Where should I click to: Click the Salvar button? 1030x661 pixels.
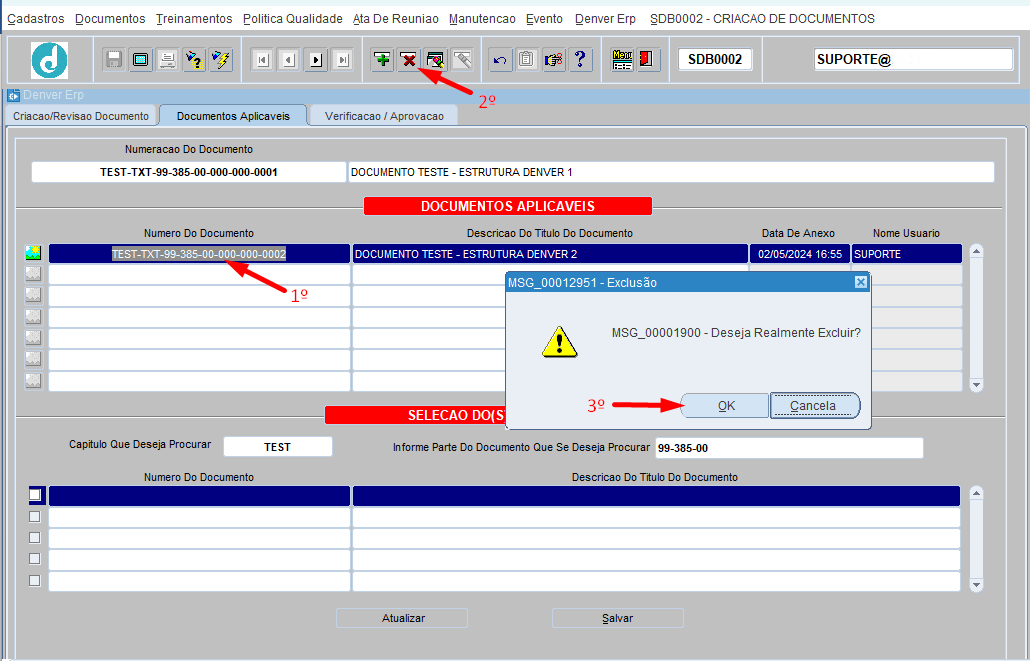tap(617, 618)
